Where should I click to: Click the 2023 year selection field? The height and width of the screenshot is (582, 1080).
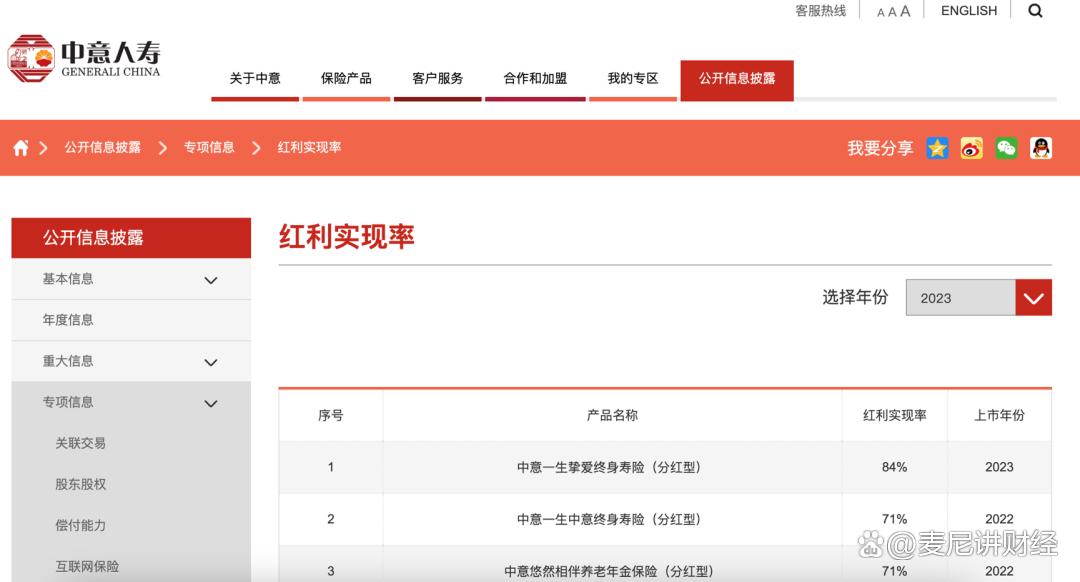pos(960,298)
